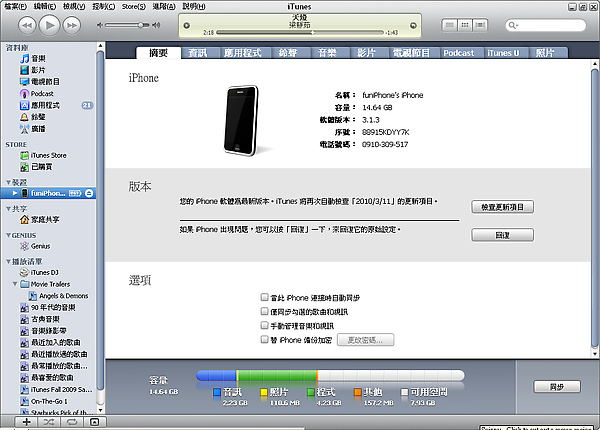600x430 pixels.
Task: Switch to the 應用程式 tab
Action: (x=243, y=53)
